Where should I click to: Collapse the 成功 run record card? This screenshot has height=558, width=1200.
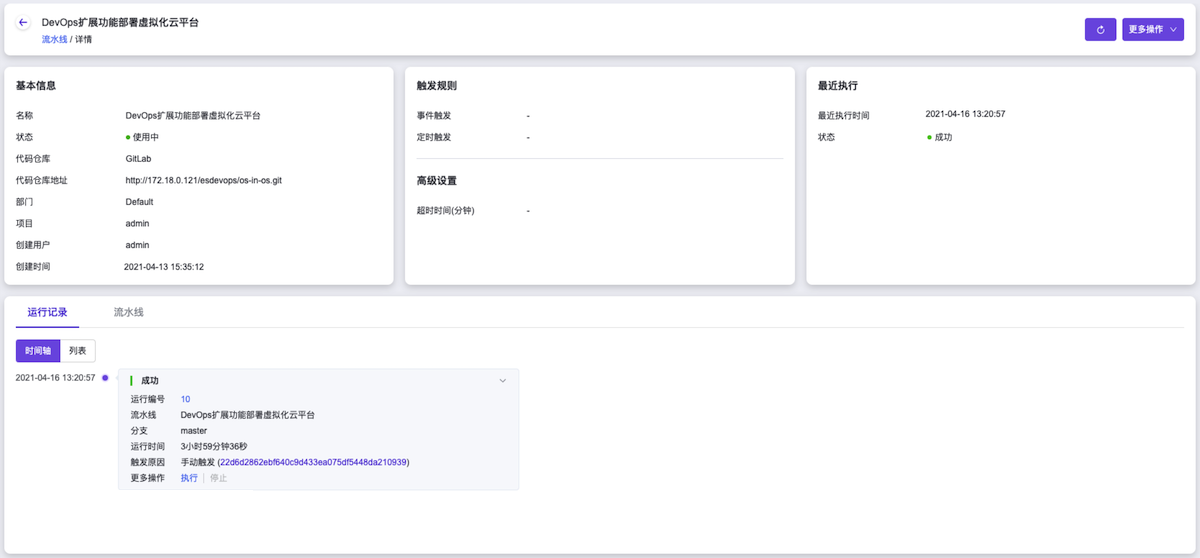coord(503,381)
